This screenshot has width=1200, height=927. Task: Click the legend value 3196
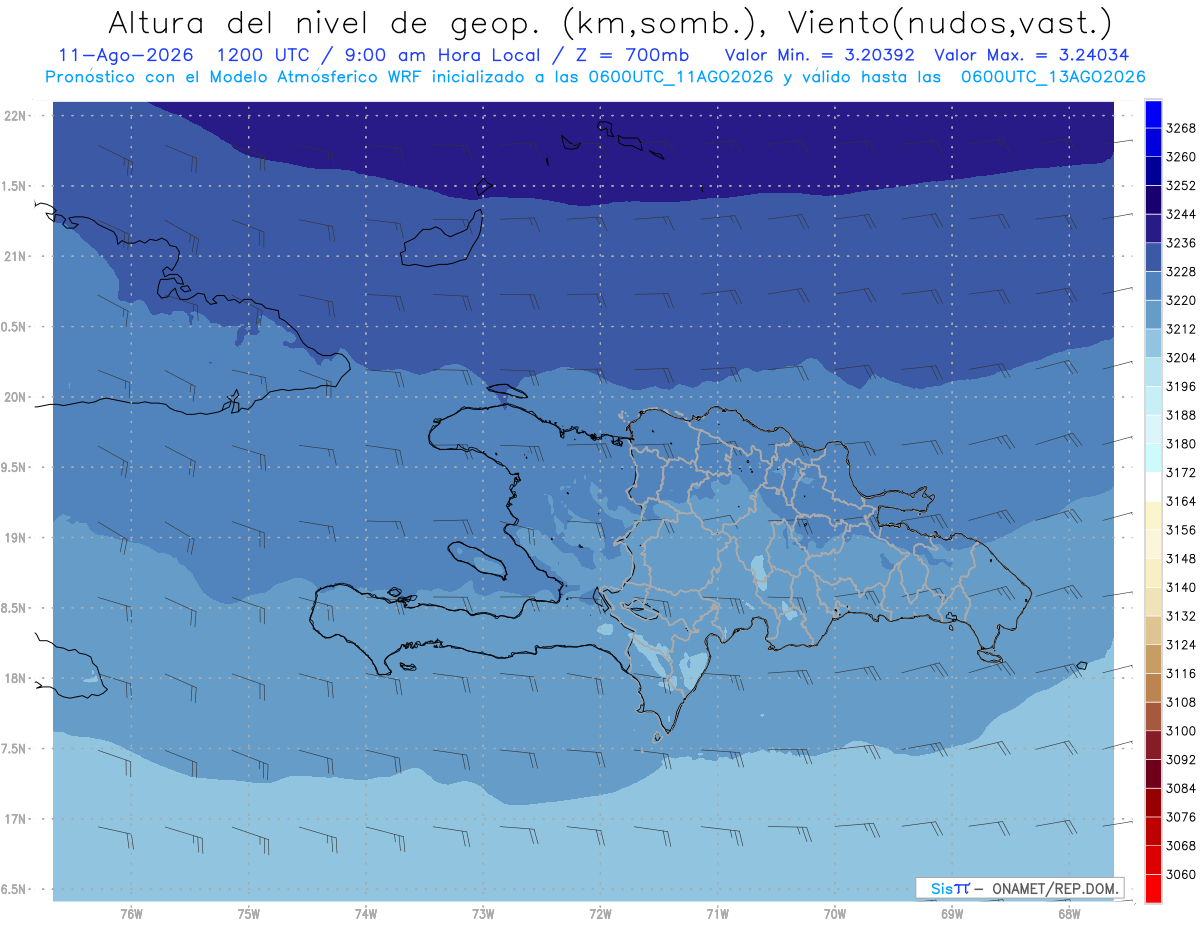[x=1181, y=387]
